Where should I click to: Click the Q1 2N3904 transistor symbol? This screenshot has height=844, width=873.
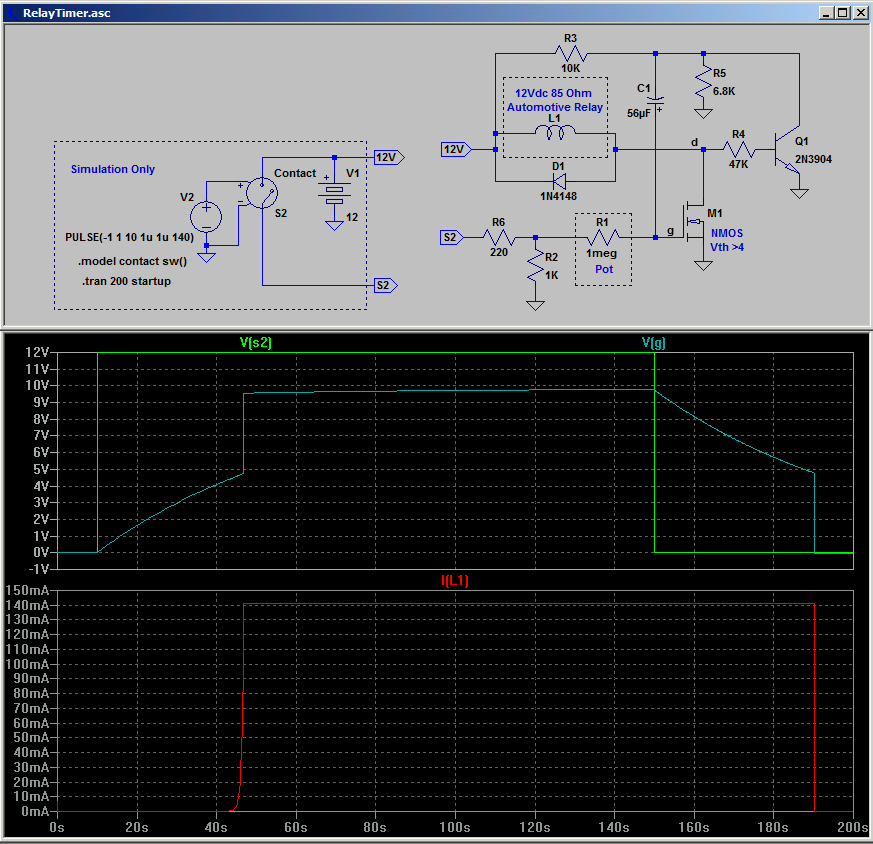[787, 150]
